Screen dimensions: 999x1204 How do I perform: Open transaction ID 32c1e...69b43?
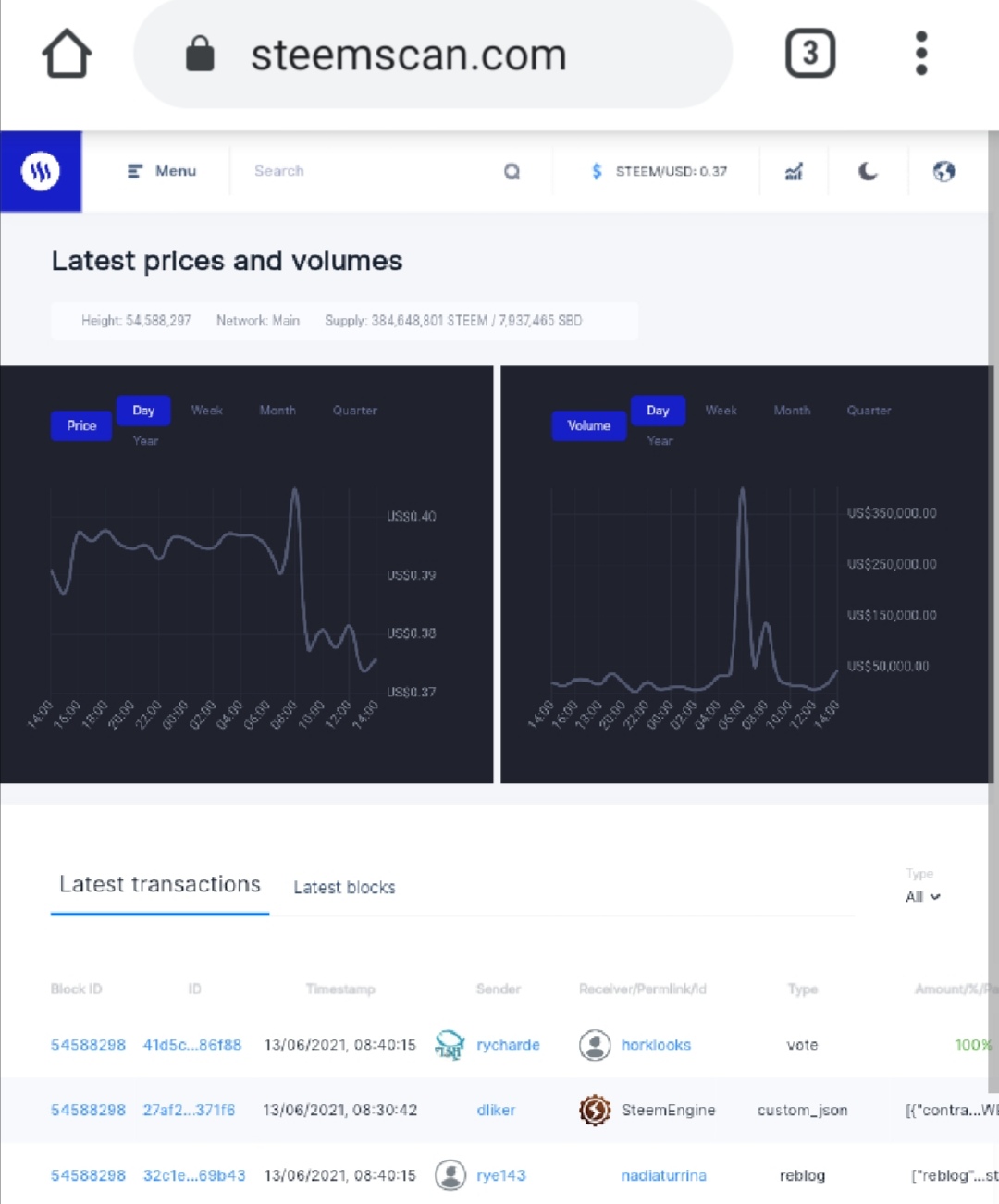tap(194, 1176)
